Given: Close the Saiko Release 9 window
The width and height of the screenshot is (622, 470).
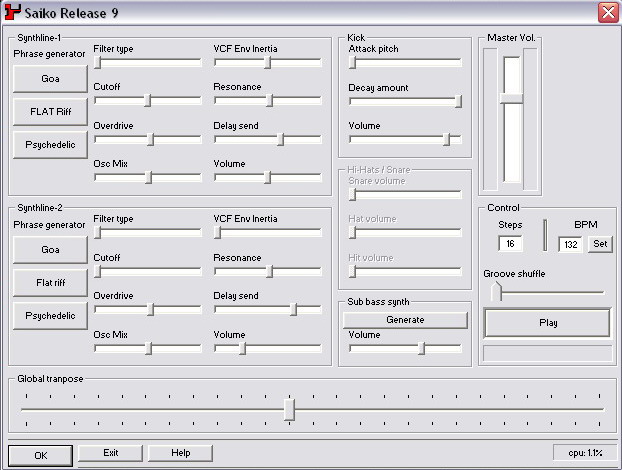Looking at the screenshot, I should click(608, 12).
